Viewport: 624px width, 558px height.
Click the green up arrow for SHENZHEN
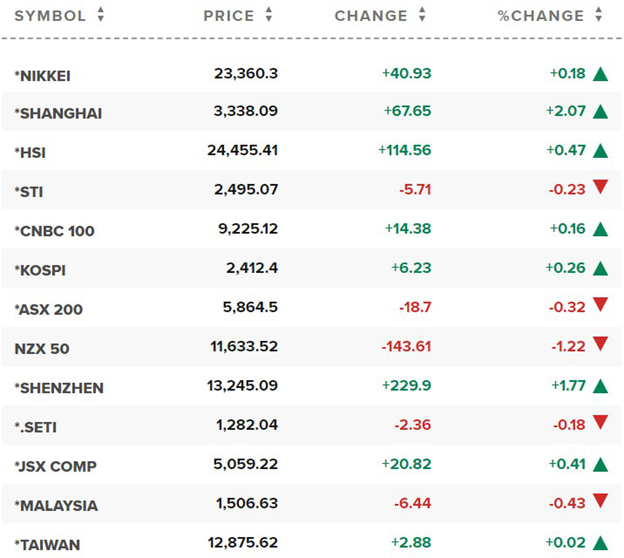coord(600,386)
